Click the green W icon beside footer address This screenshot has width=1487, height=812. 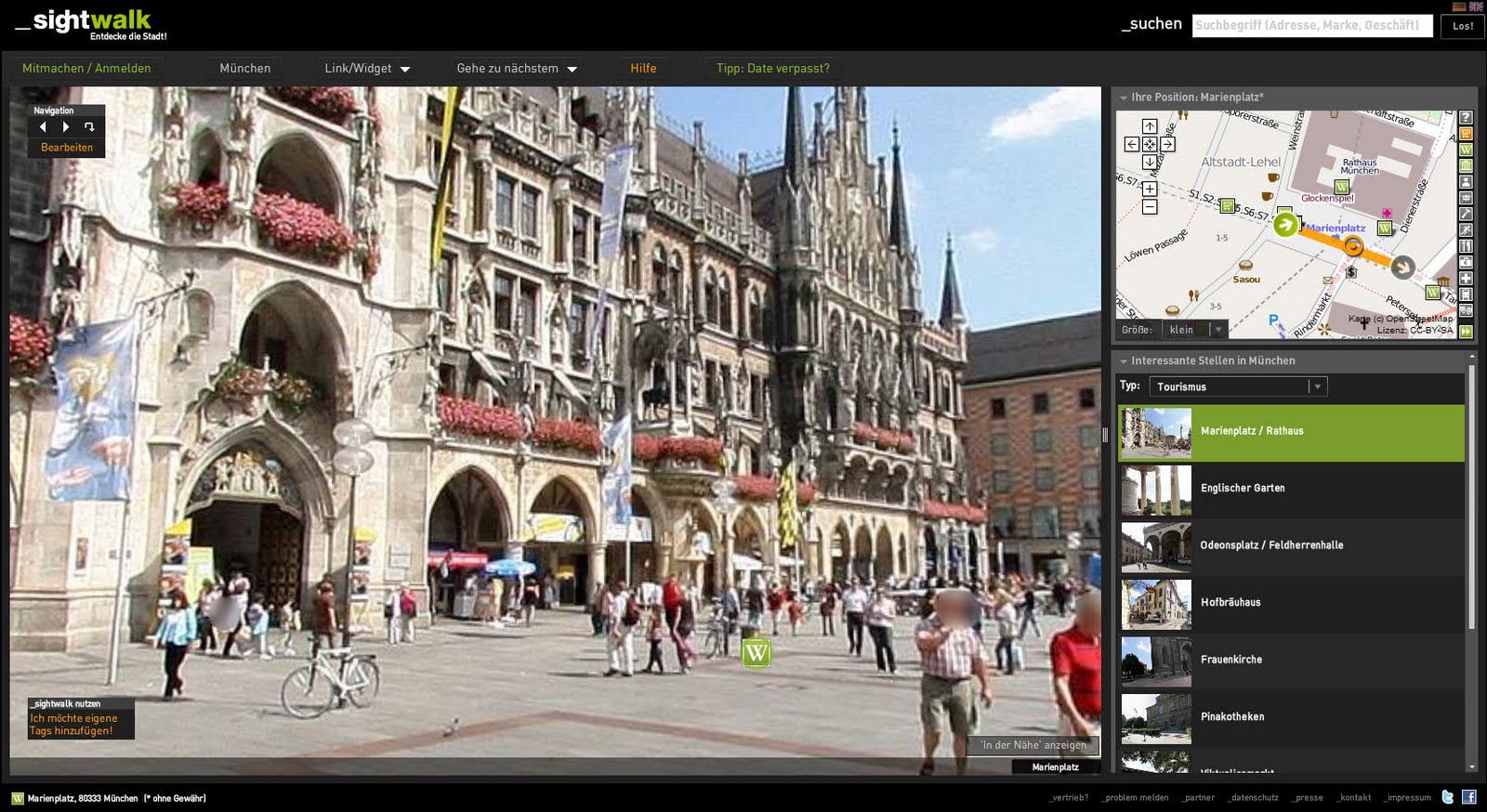coord(18,798)
